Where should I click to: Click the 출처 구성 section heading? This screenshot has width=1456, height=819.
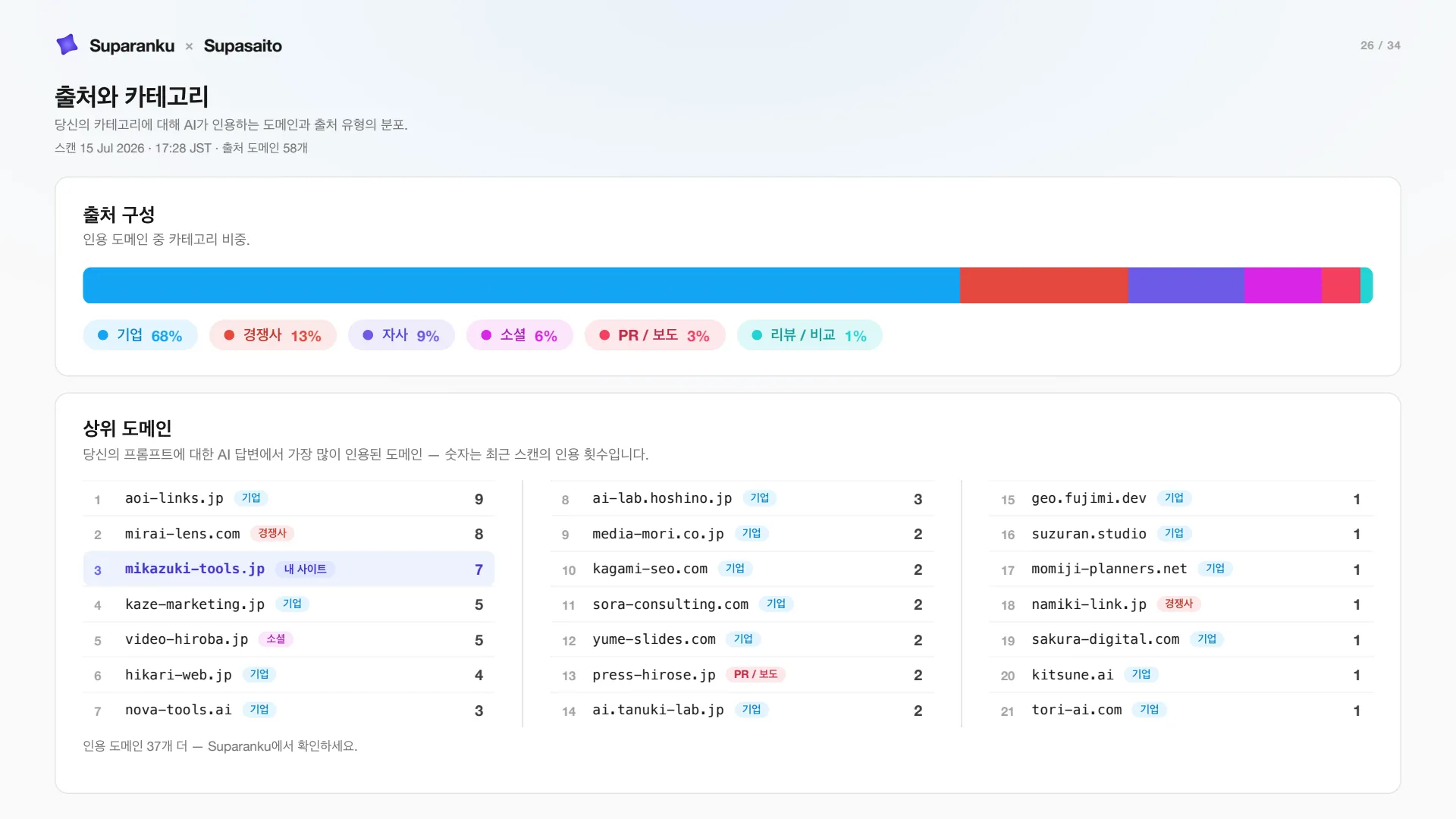(x=118, y=215)
